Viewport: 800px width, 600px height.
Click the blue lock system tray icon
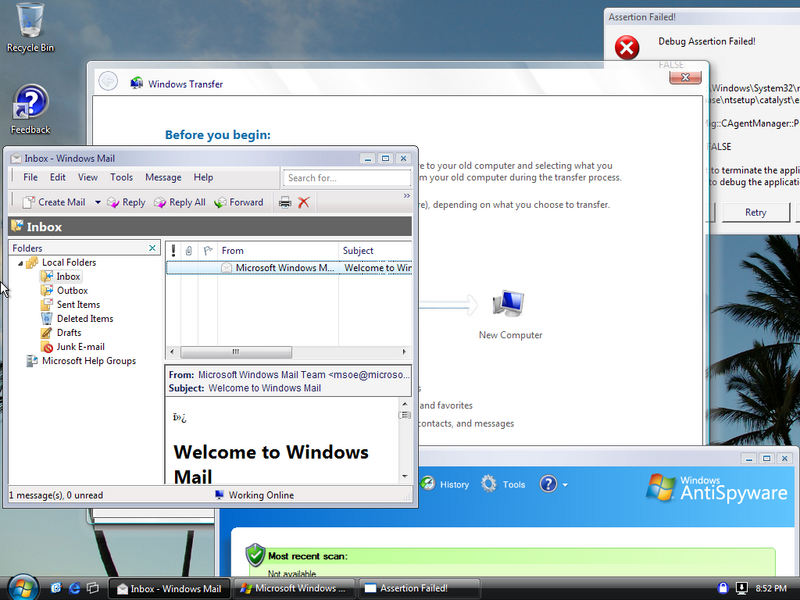tap(723, 588)
